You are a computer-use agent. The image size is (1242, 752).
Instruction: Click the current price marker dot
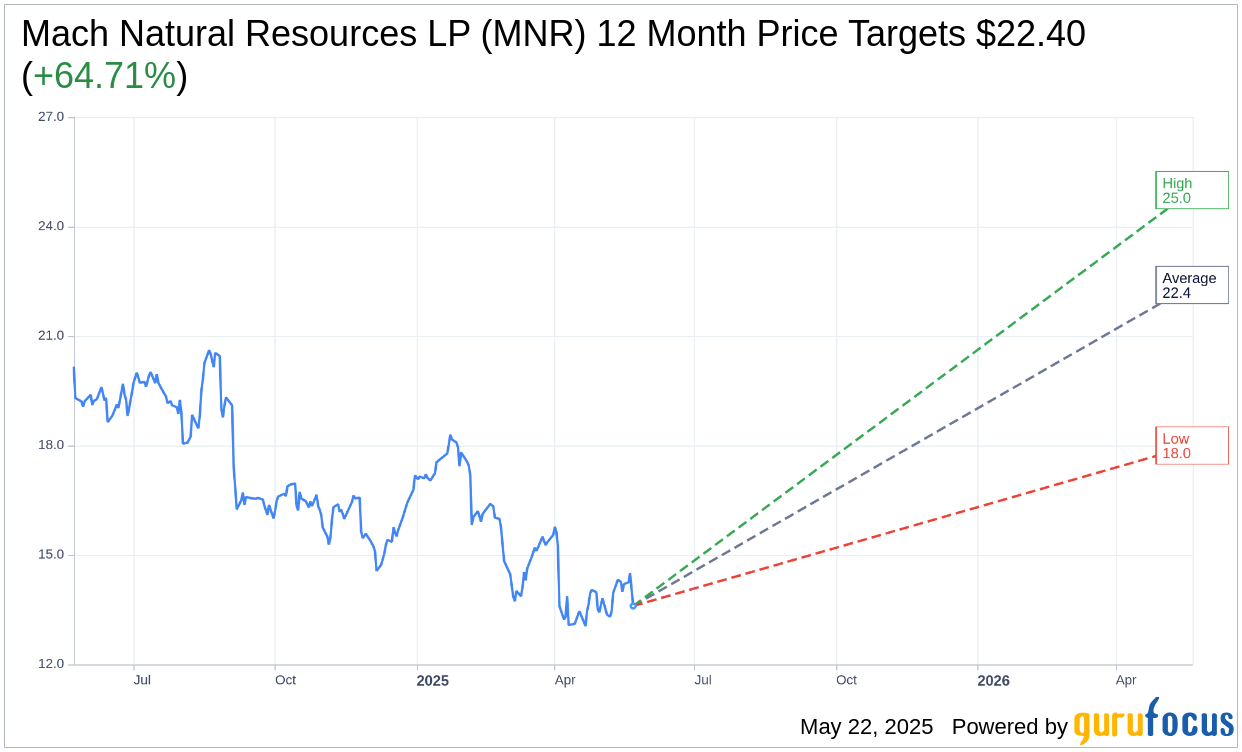(633, 606)
